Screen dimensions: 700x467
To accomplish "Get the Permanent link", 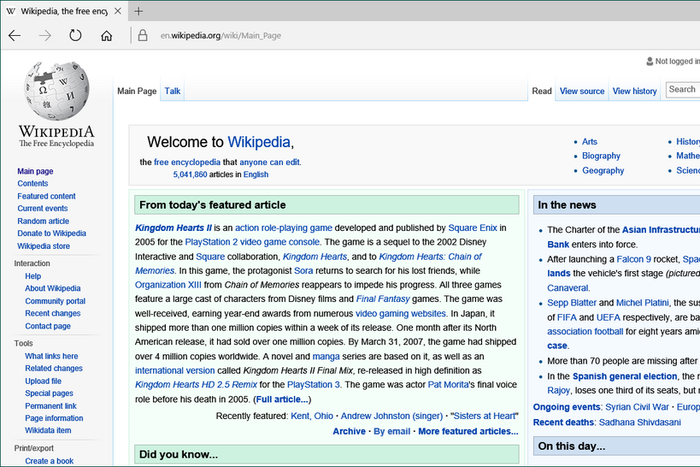I will 50,406.
